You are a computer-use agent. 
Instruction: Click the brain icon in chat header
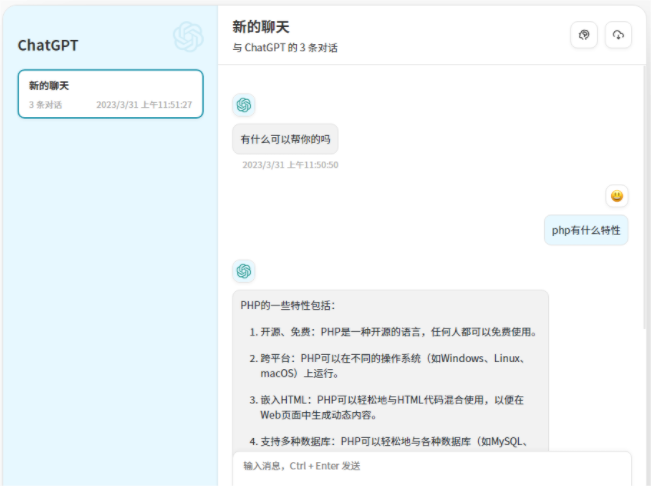pyautogui.click(x=583, y=35)
